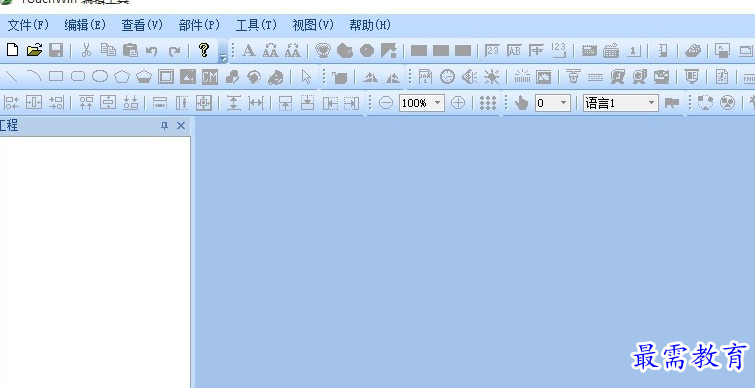Open a project with the folder icon

click(x=34, y=50)
